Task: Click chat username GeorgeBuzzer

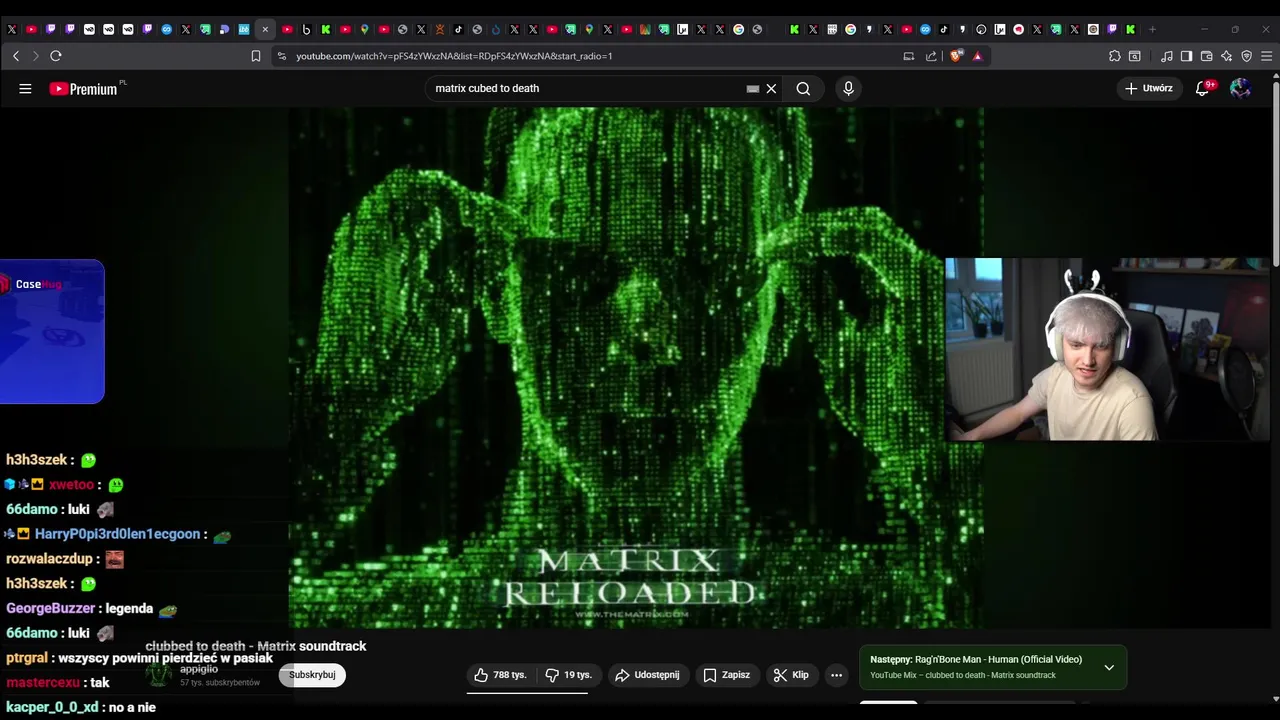Action: [x=50, y=608]
